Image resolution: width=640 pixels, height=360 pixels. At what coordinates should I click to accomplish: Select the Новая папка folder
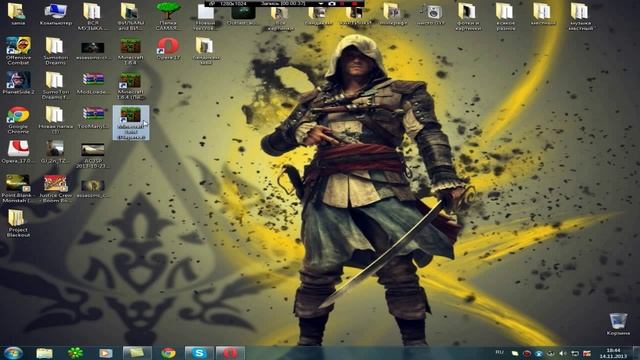tap(55, 120)
